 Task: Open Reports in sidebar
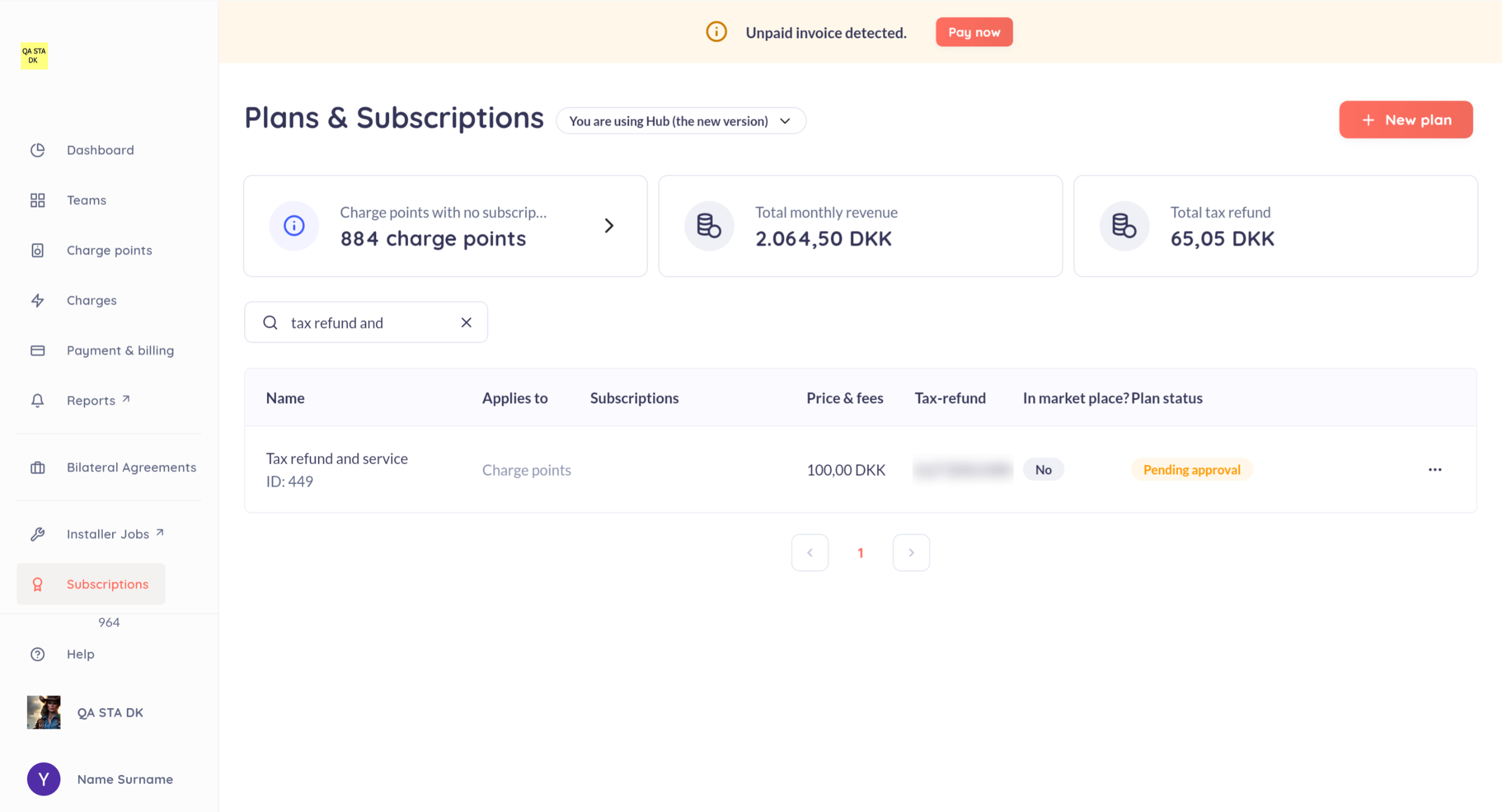(x=91, y=401)
